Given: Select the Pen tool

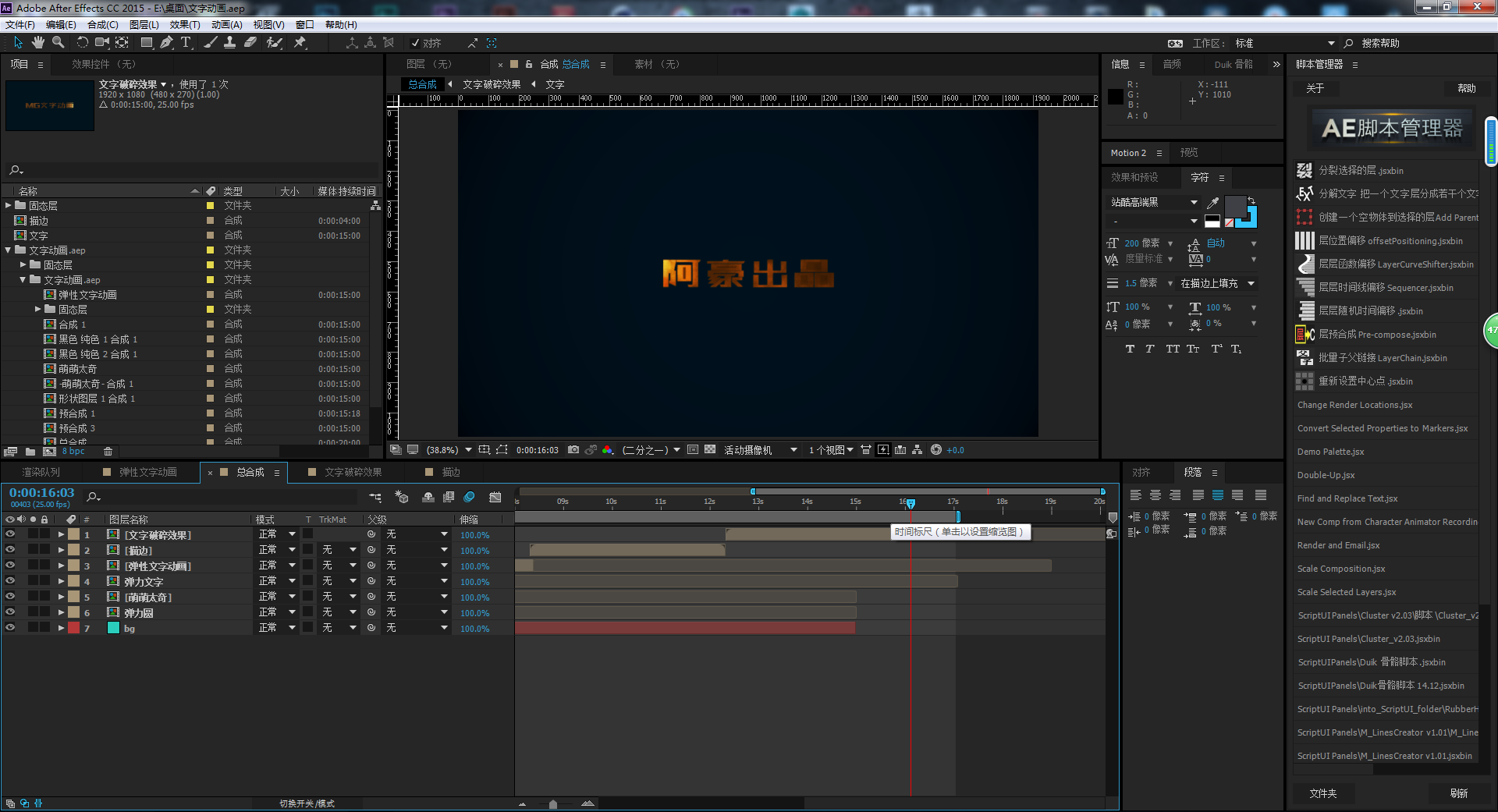Looking at the screenshot, I should tap(166, 43).
